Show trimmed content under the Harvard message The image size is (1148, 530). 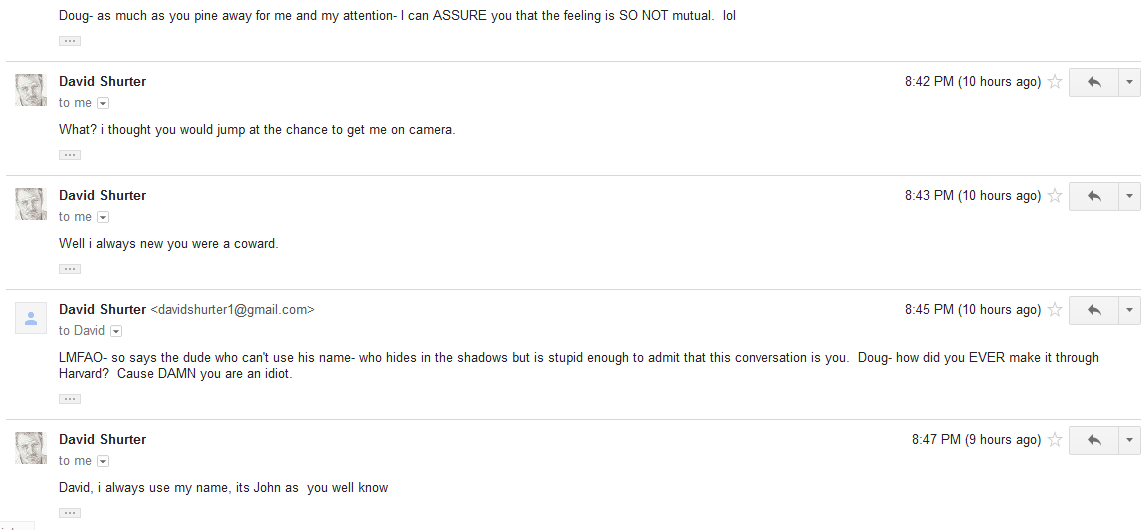click(x=70, y=399)
